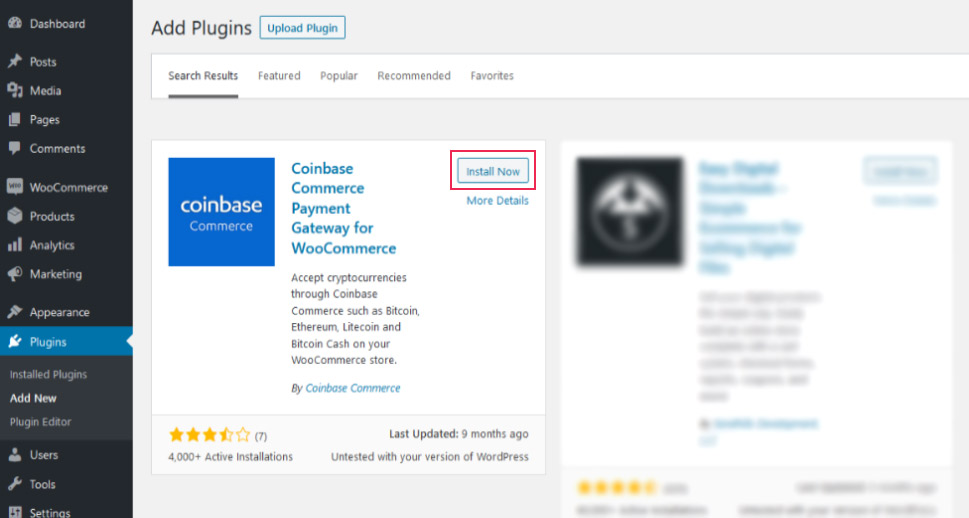969x518 pixels.
Task: Open Installed Plugins submenu
Action: click(x=48, y=374)
